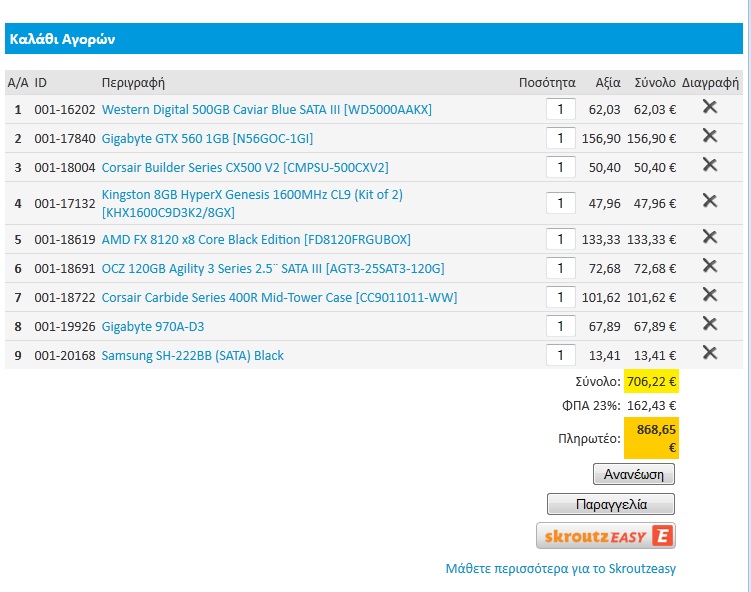Screen dimensions: 751x592
Task: Click the ID column header
Action: tap(41, 83)
